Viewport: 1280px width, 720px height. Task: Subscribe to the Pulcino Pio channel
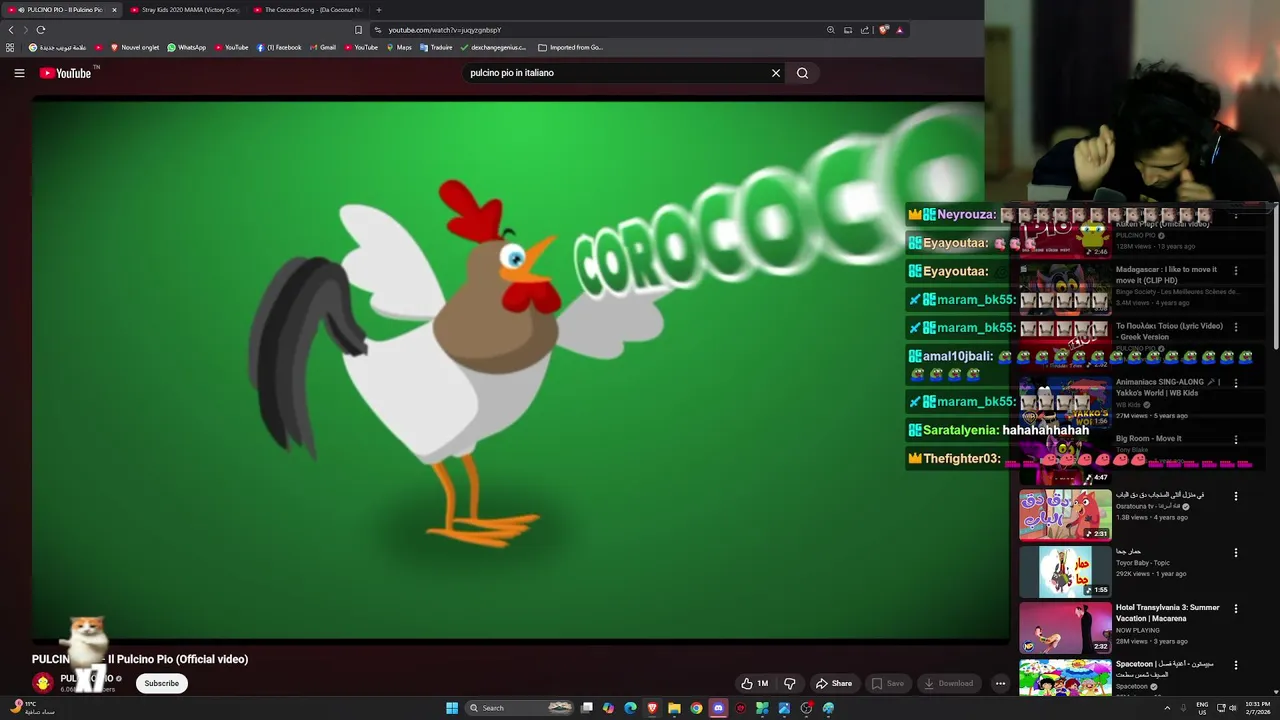click(161, 684)
